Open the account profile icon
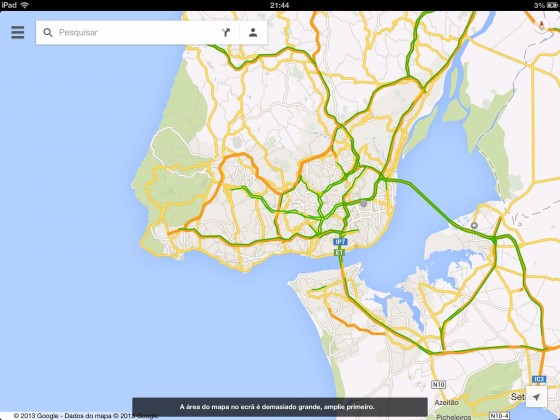This screenshot has height=420, width=560. [253, 32]
